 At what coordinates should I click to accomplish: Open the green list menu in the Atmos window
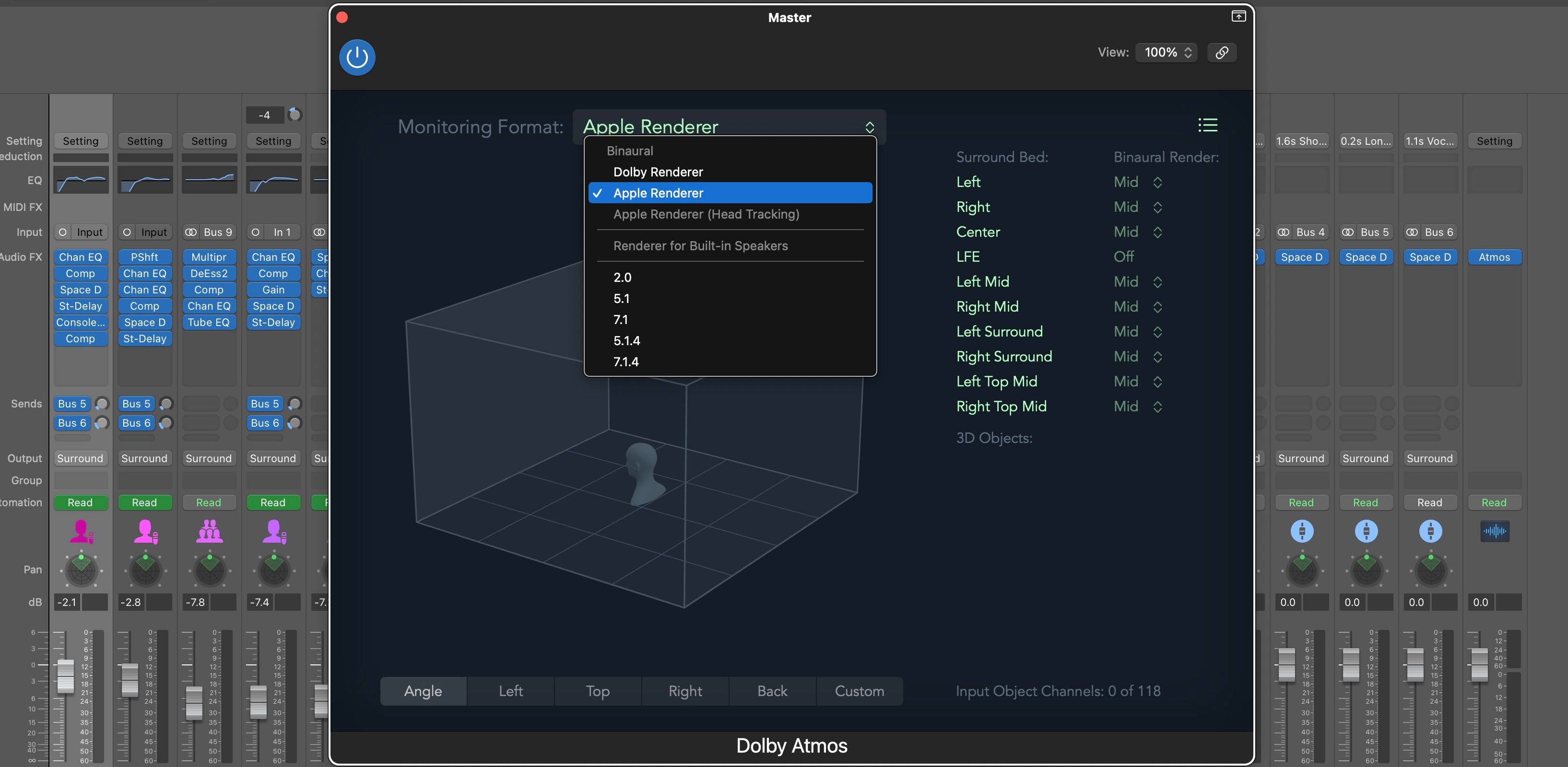pyautogui.click(x=1208, y=125)
